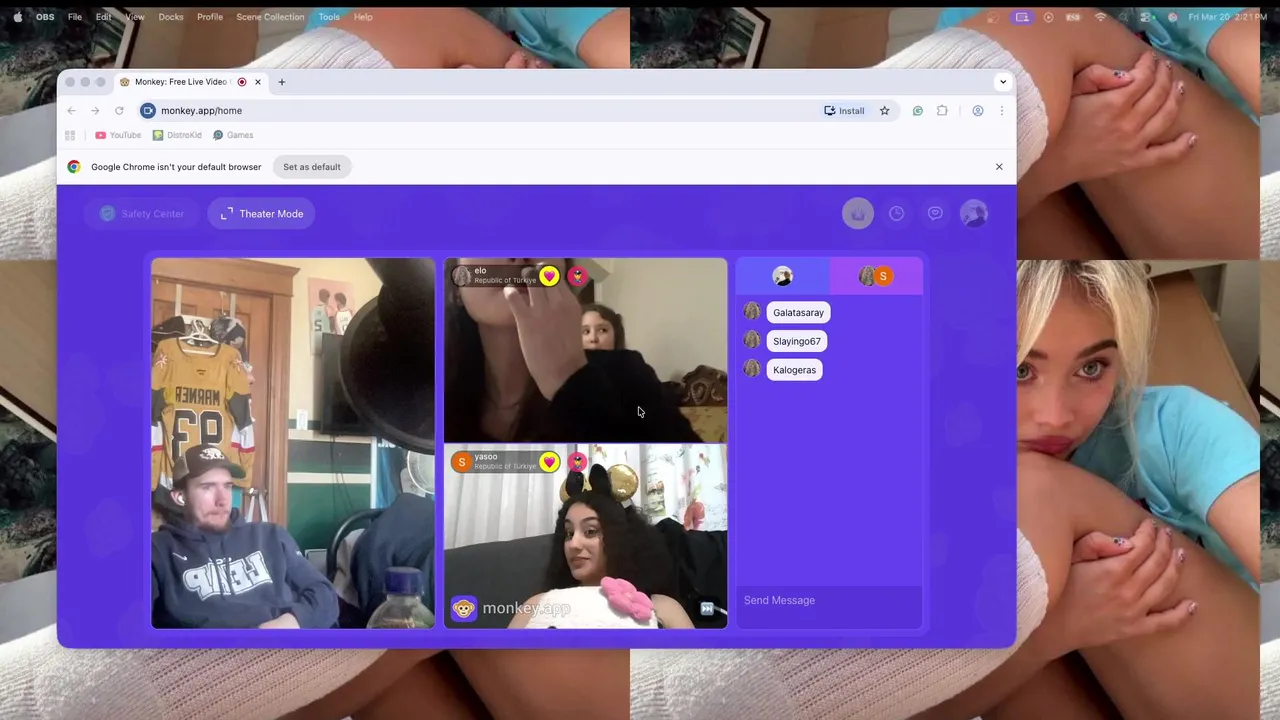This screenshot has height=720, width=1280.
Task: Open the Edit menu
Action: [x=104, y=17]
